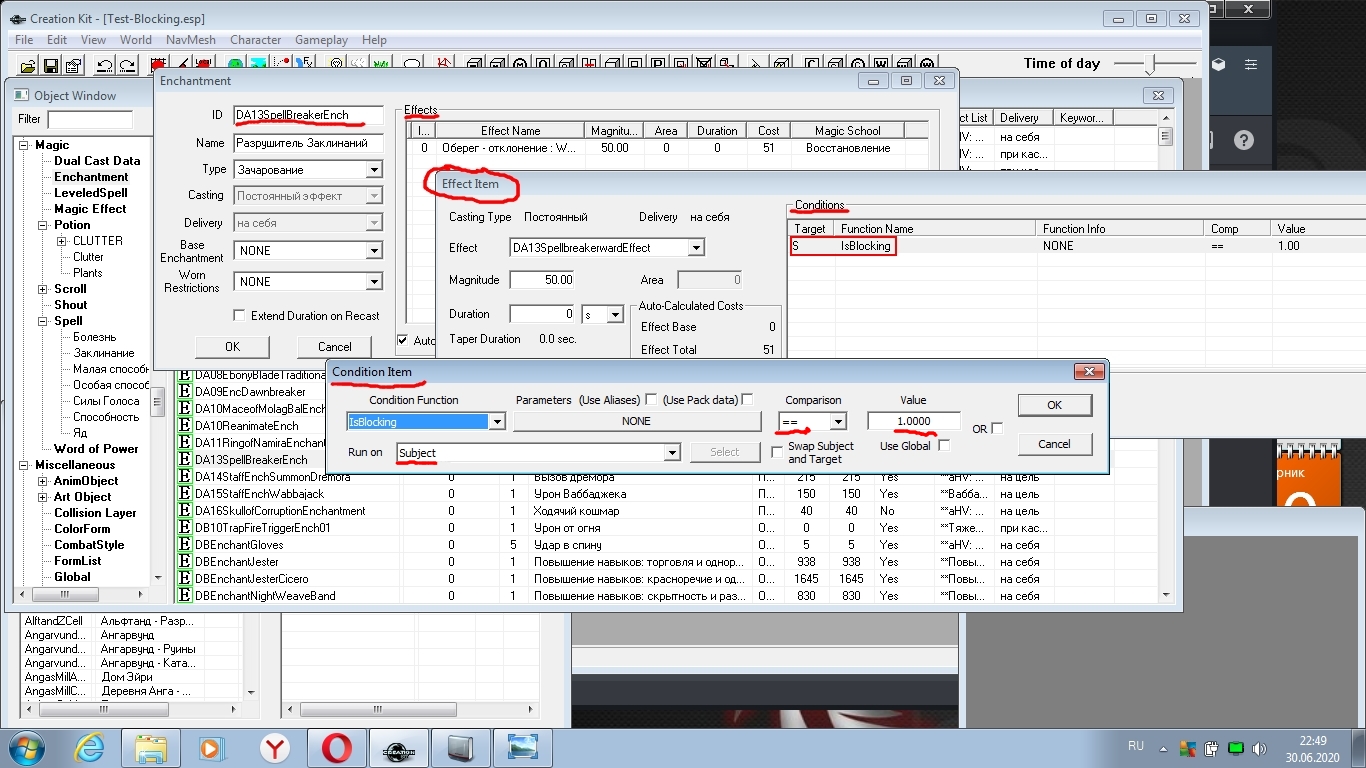Screen dimensions: 1366x768
Task: Click the Undo toolbar icon
Action: 104,66
